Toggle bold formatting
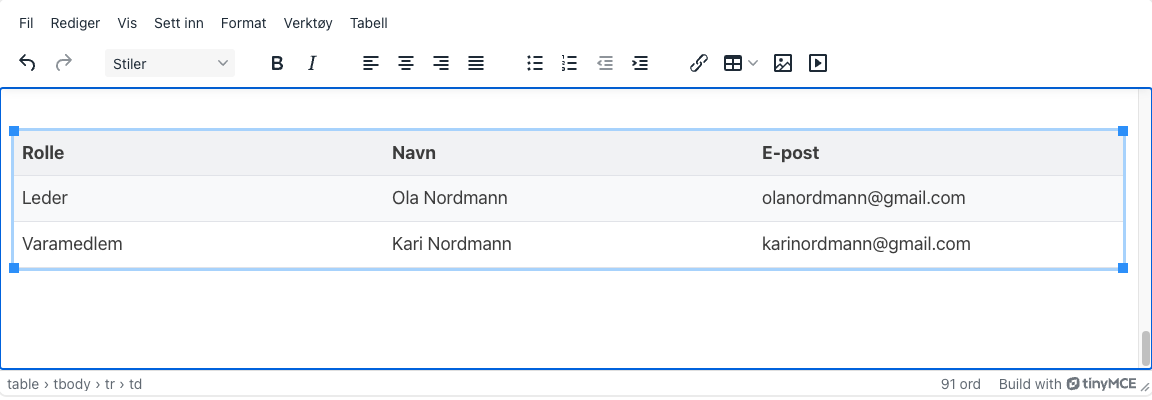This screenshot has width=1152, height=400. (x=277, y=63)
